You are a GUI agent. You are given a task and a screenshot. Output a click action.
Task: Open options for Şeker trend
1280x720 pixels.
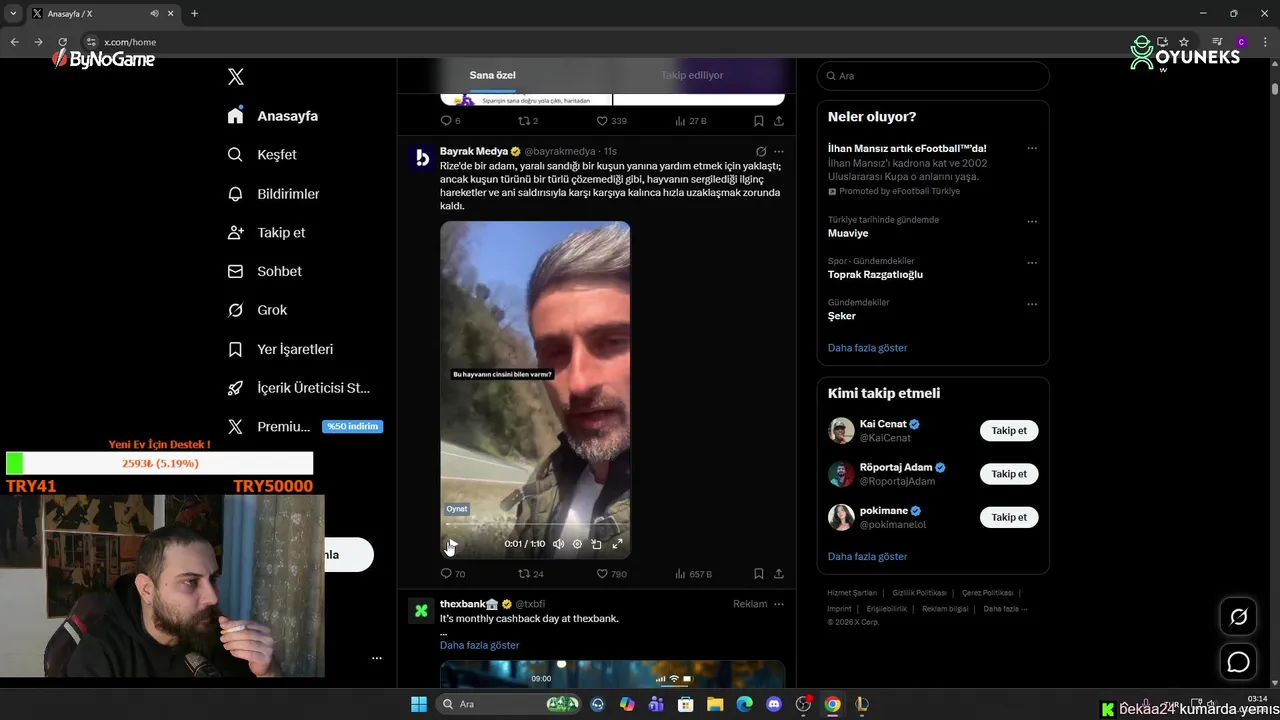coord(1032,304)
